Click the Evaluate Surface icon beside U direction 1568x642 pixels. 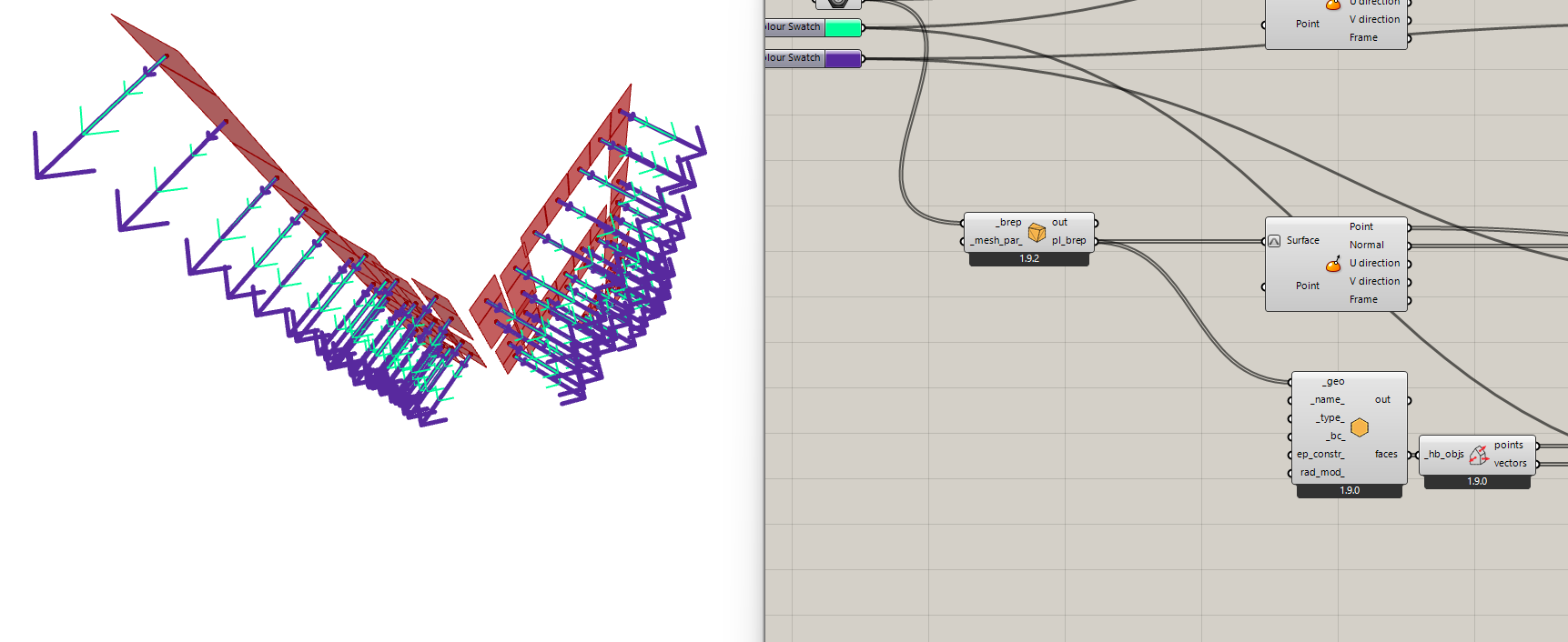(1333, 265)
